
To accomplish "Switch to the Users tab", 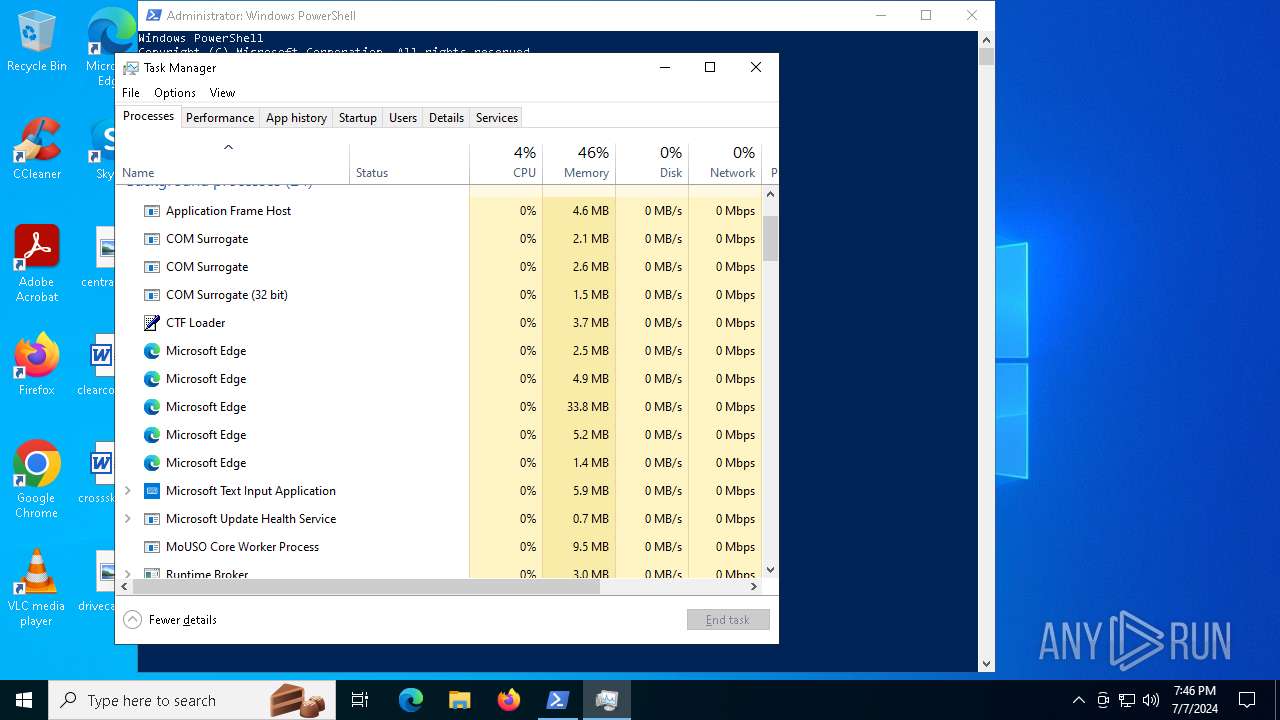I will (x=403, y=118).
